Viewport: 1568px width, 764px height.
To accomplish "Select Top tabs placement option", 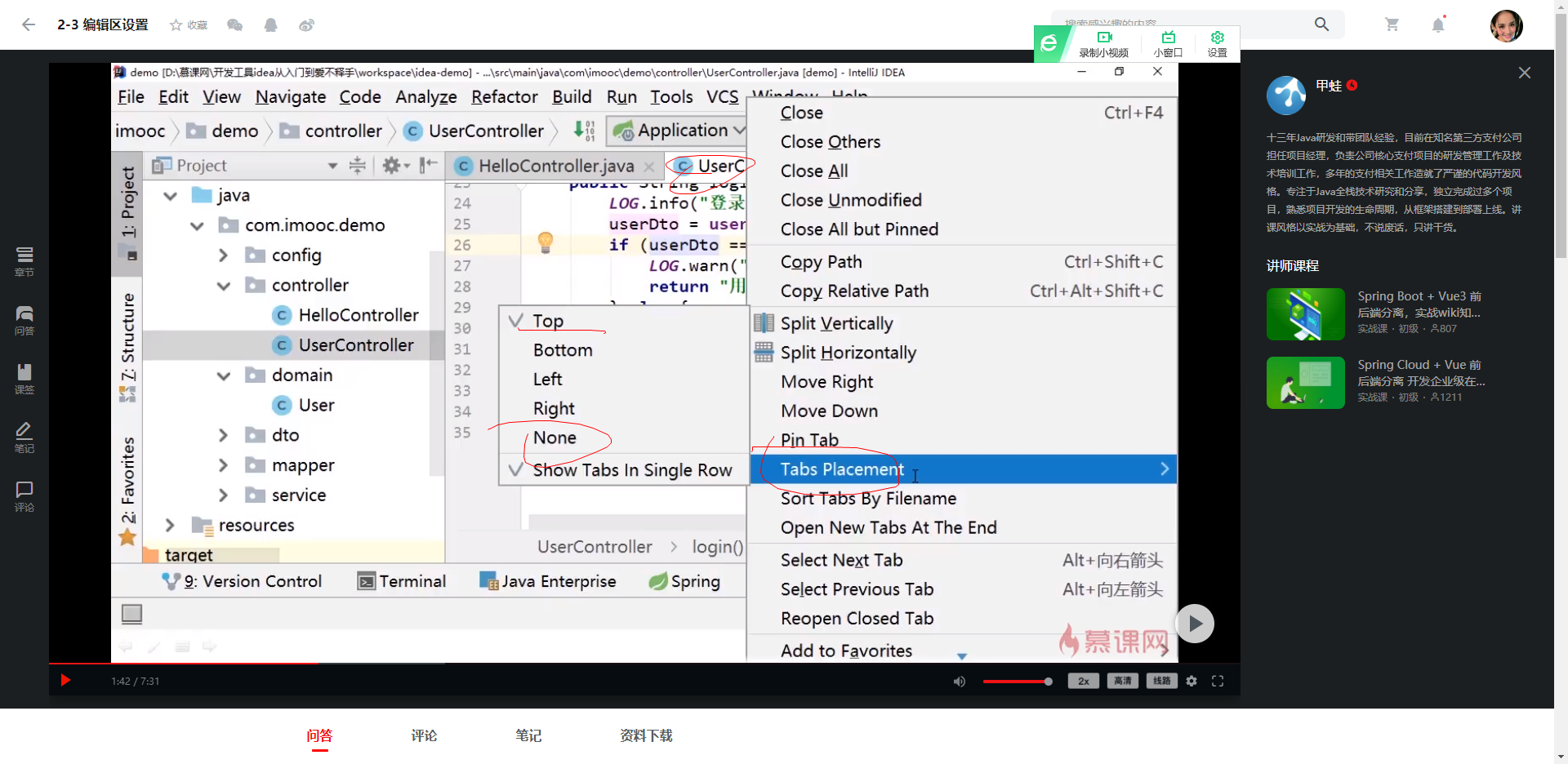I will tap(624, 321).
